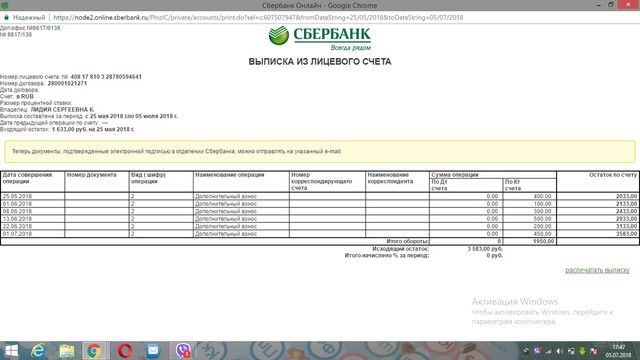Click 'Вид (шифр) операции' column header
The width and height of the screenshot is (640, 360).
(161, 182)
